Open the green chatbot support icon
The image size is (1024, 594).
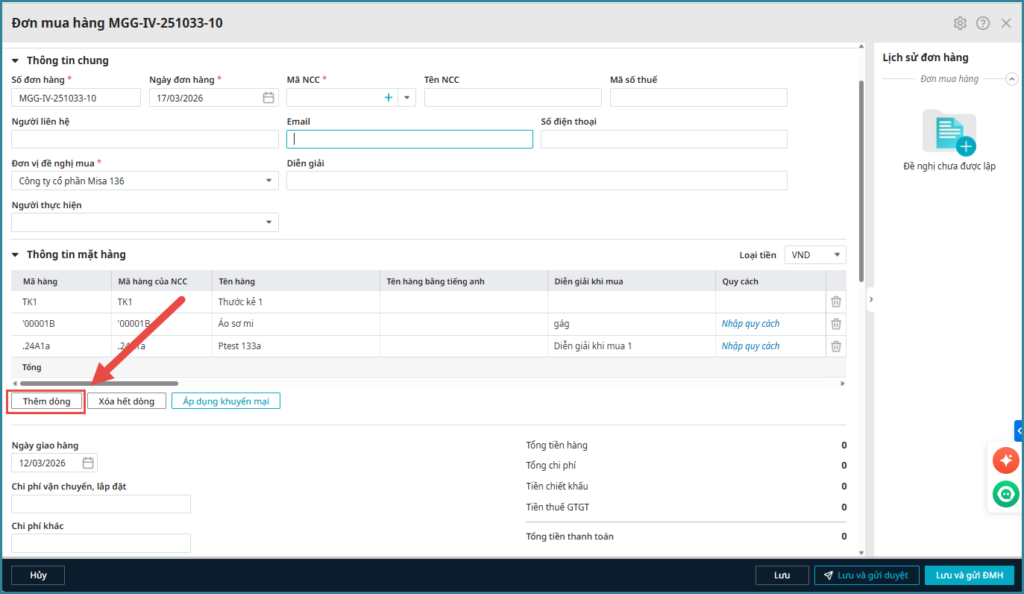(x=1005, y=493)
